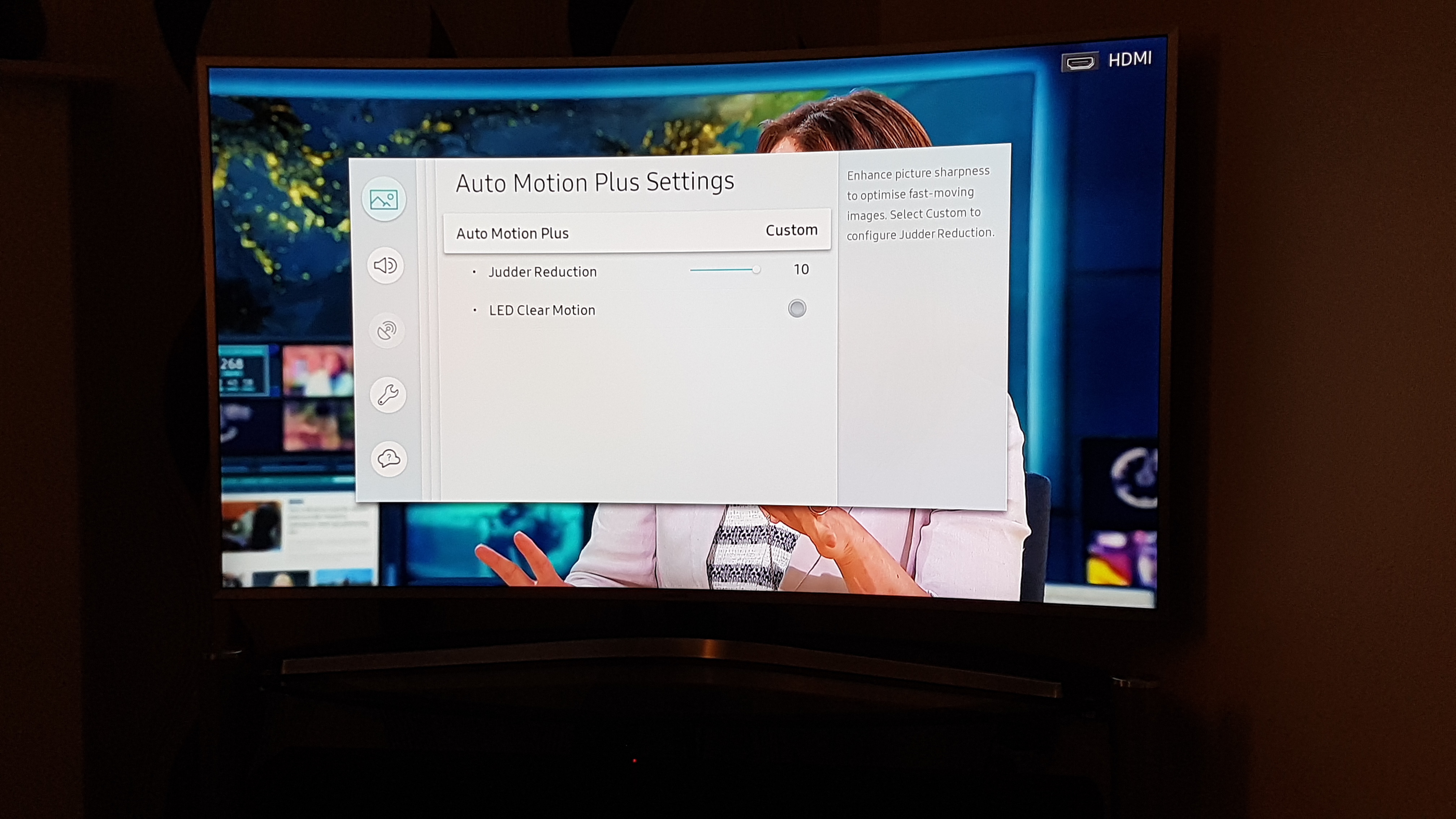Click the 268 panel in background broadcast
This screenshot has width=1456, height=819.
click(244, 371)
